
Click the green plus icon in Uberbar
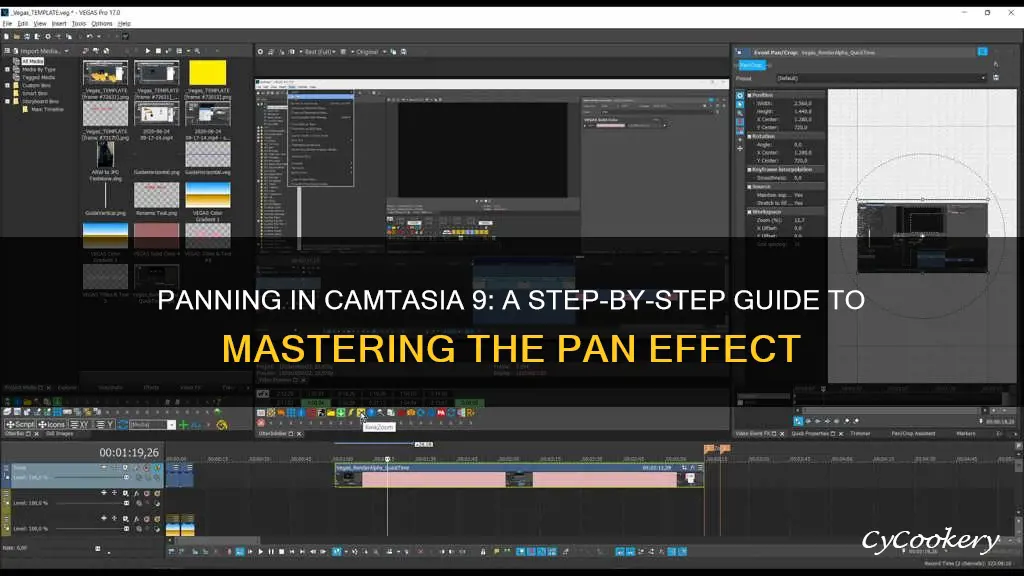[184, 425]
